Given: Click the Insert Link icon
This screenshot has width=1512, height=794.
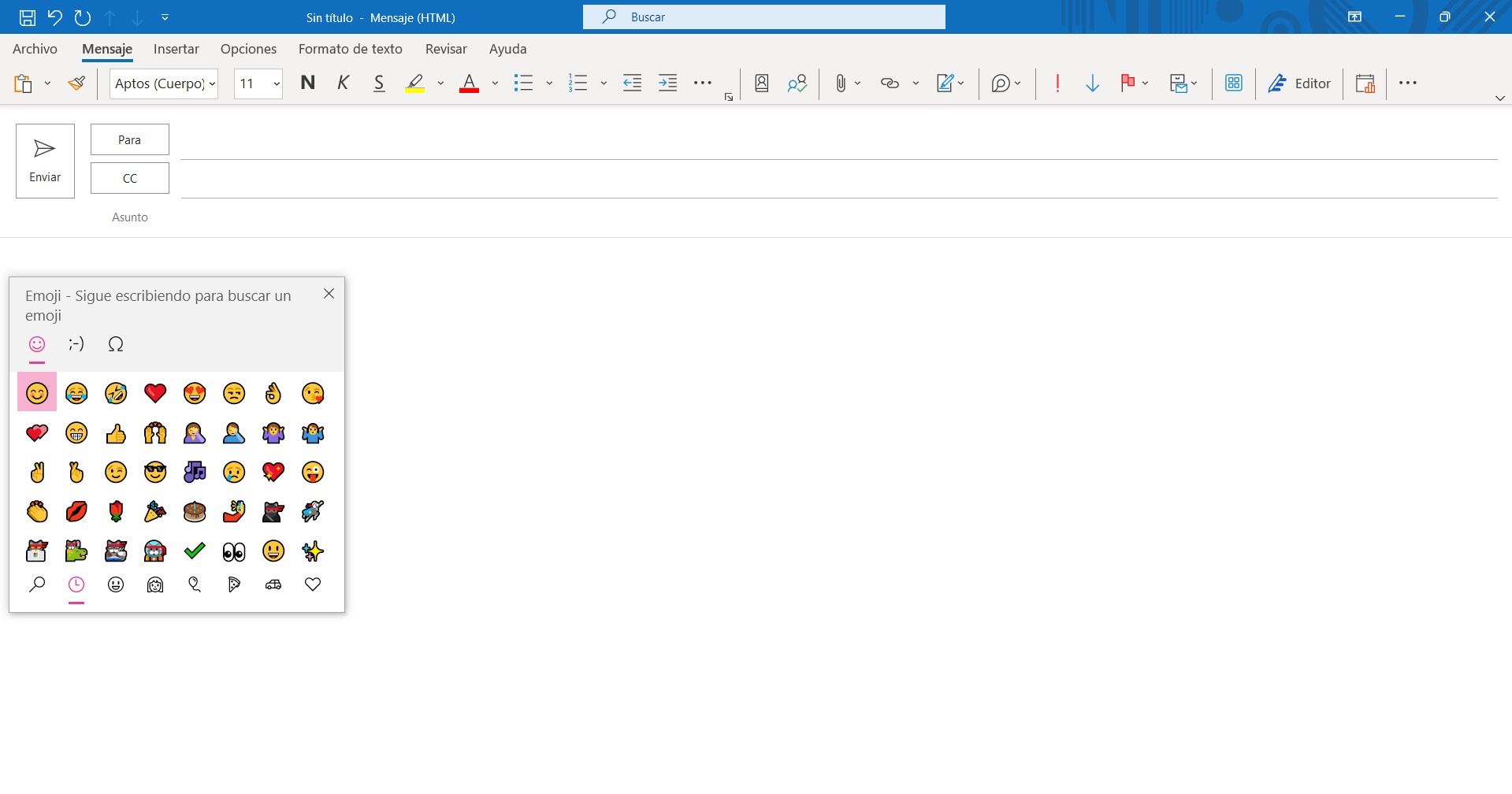Looking at the screenshot, I should point(890,83).
